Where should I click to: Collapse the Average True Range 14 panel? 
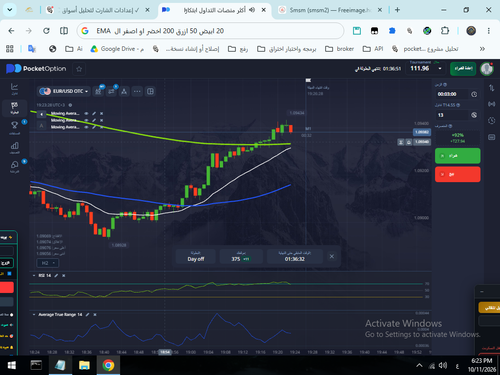point(34,315)
